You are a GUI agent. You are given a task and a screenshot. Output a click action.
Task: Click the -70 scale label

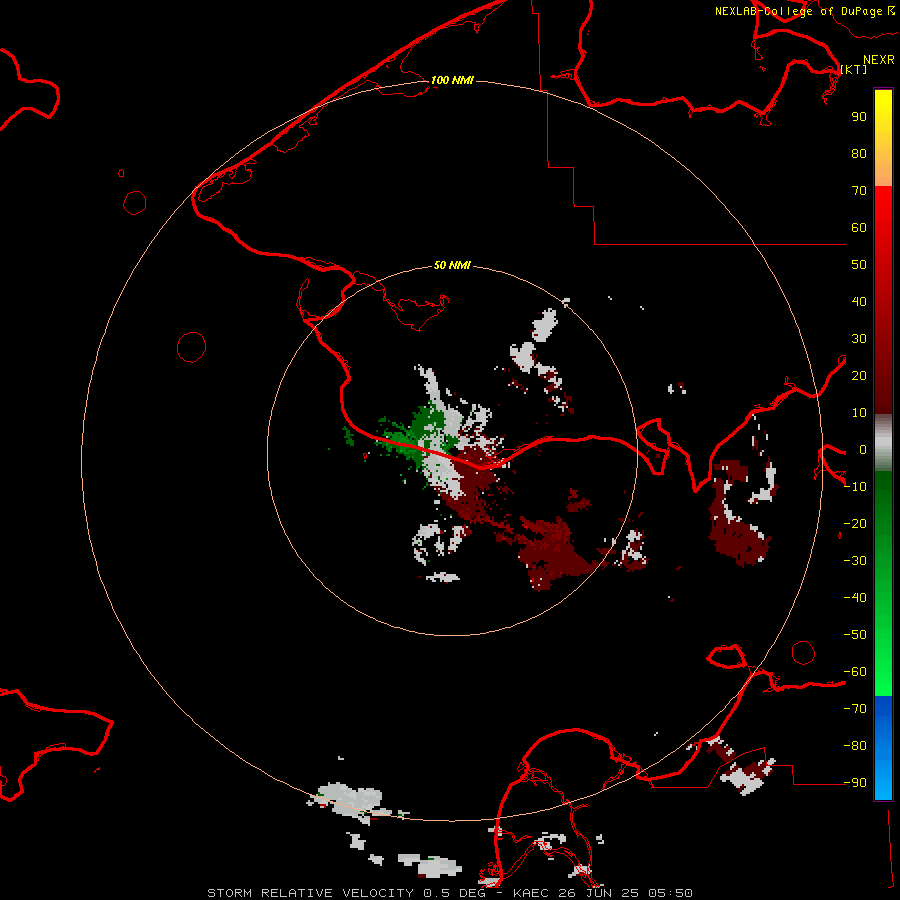point(855,709)
